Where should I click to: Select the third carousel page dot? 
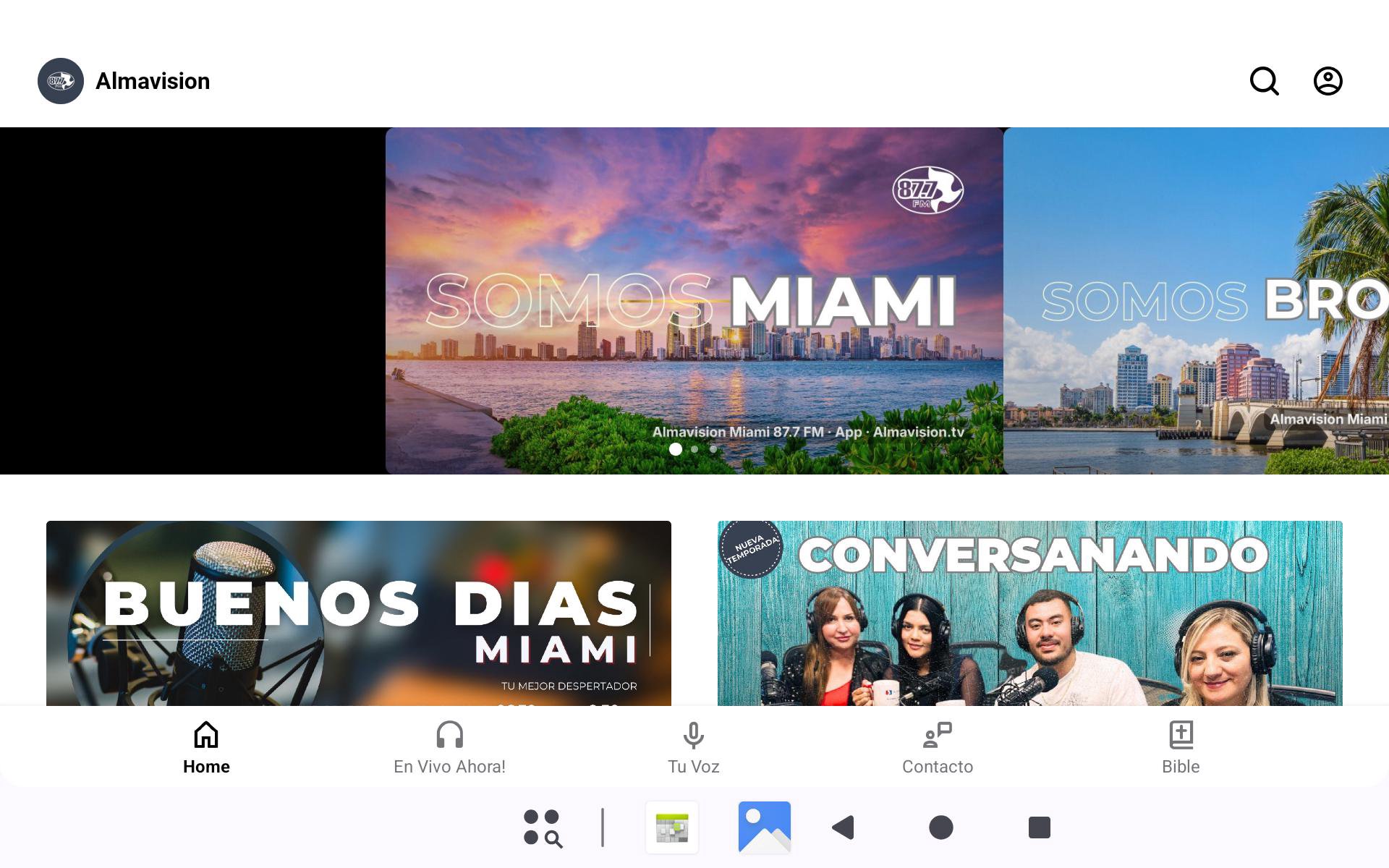[x=713, y=449]
